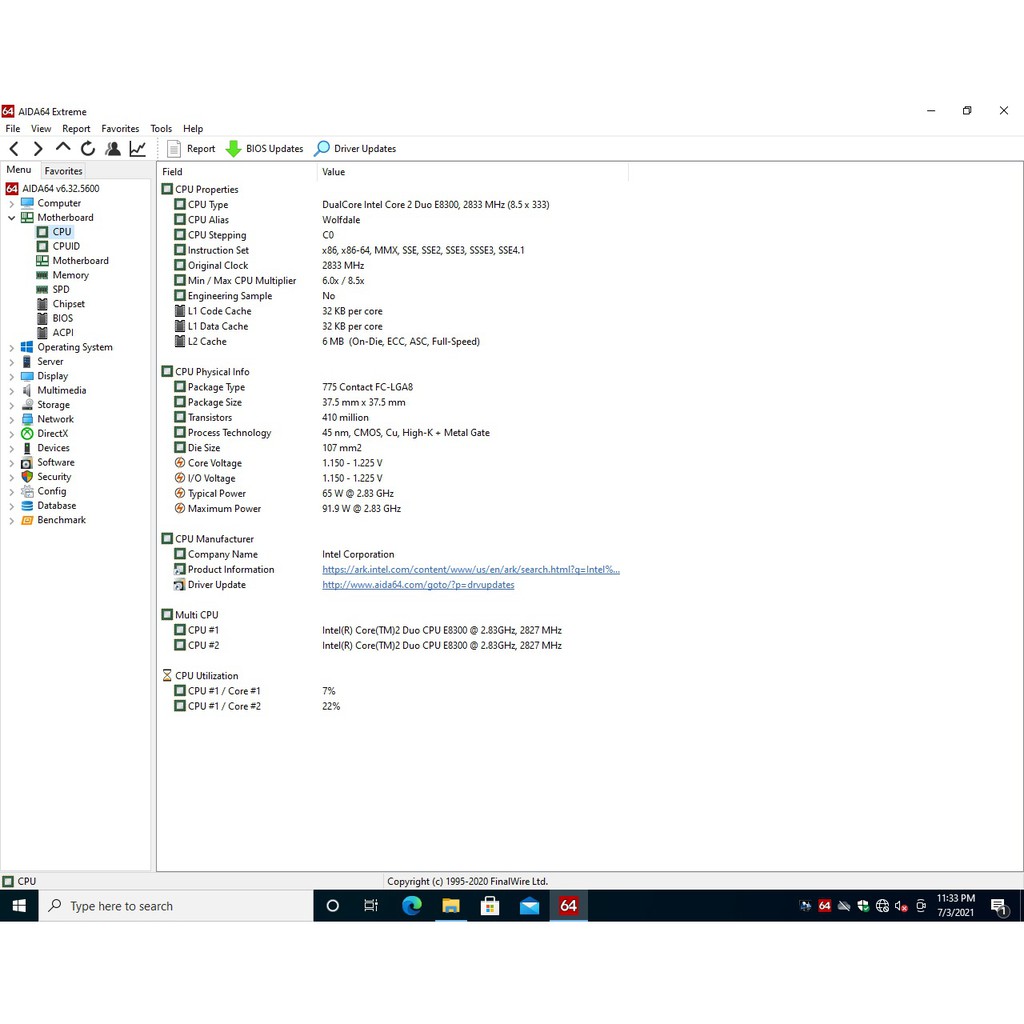Open the File menu

12,129
